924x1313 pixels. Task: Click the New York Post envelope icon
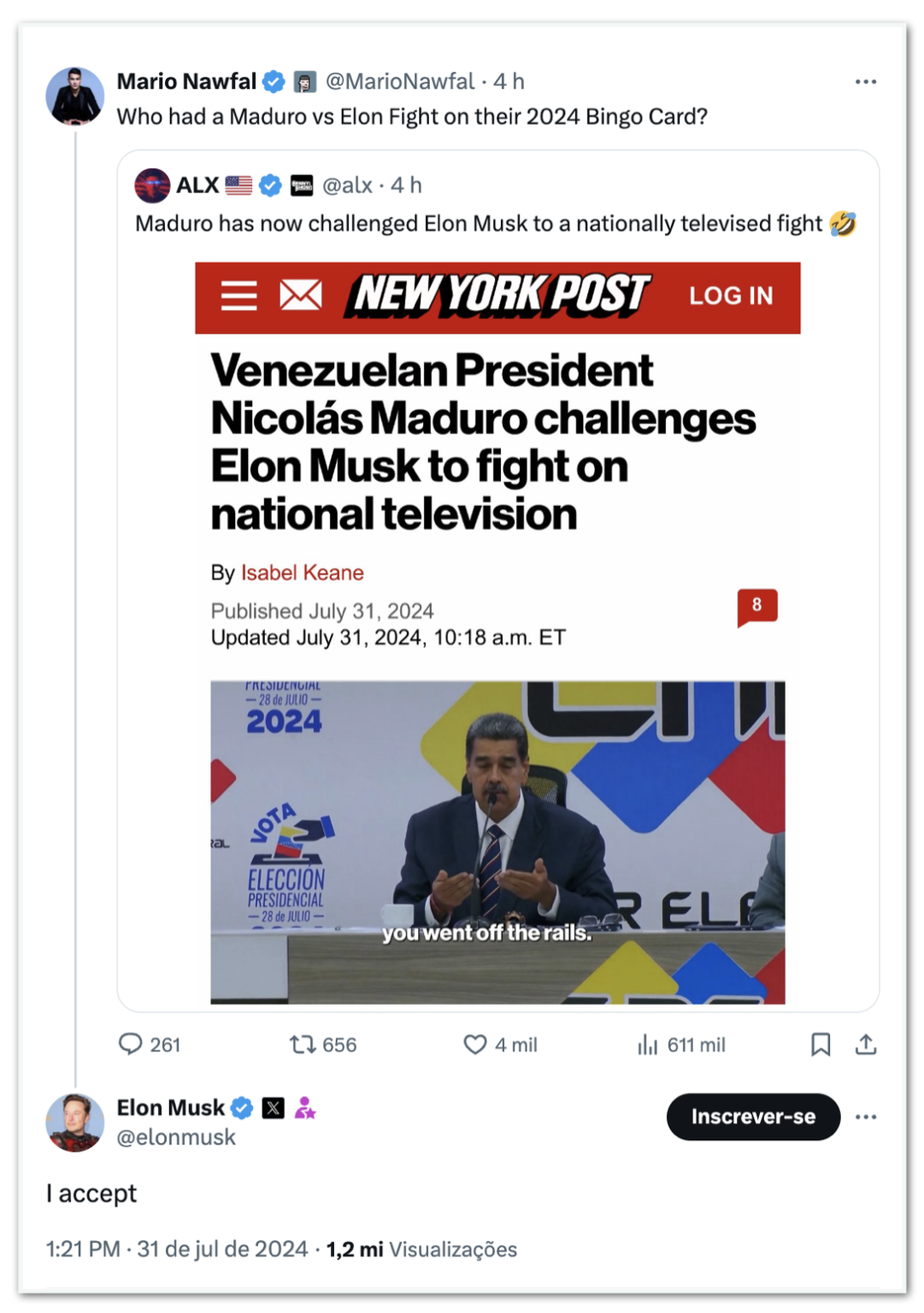(301, 296)
